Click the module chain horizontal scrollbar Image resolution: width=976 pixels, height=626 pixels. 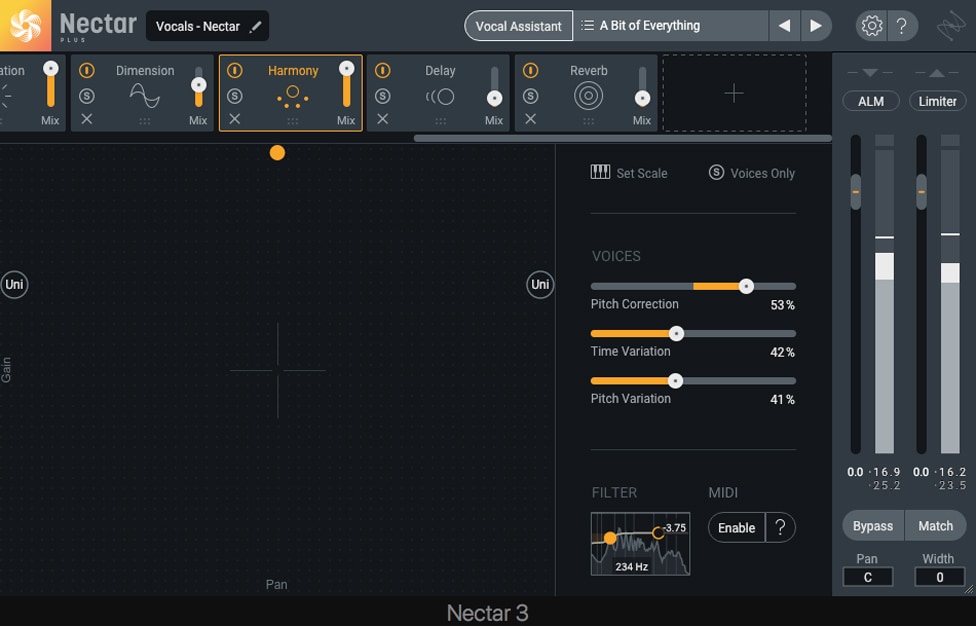coord(622,138)
